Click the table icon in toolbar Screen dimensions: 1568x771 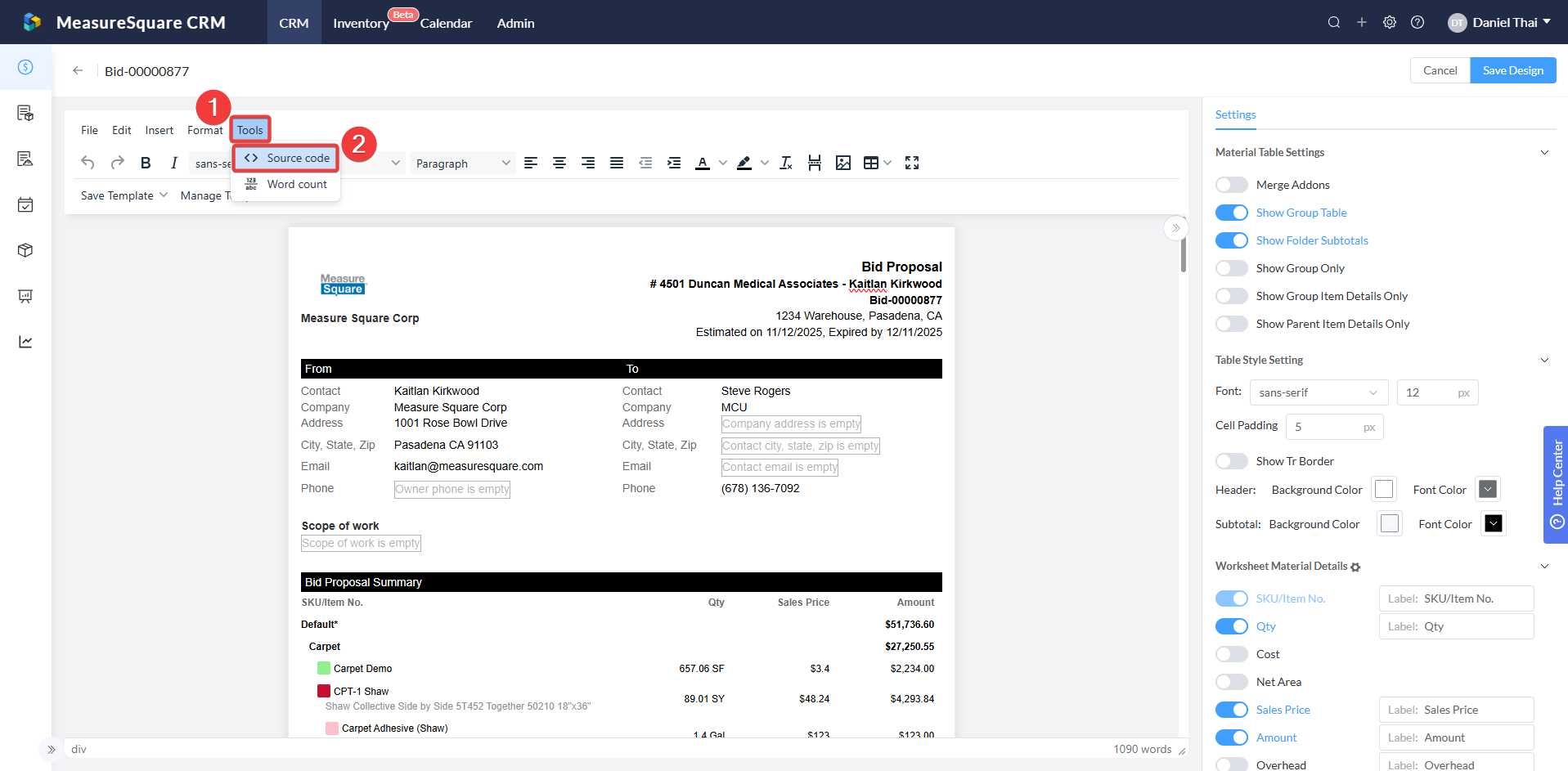871,163
